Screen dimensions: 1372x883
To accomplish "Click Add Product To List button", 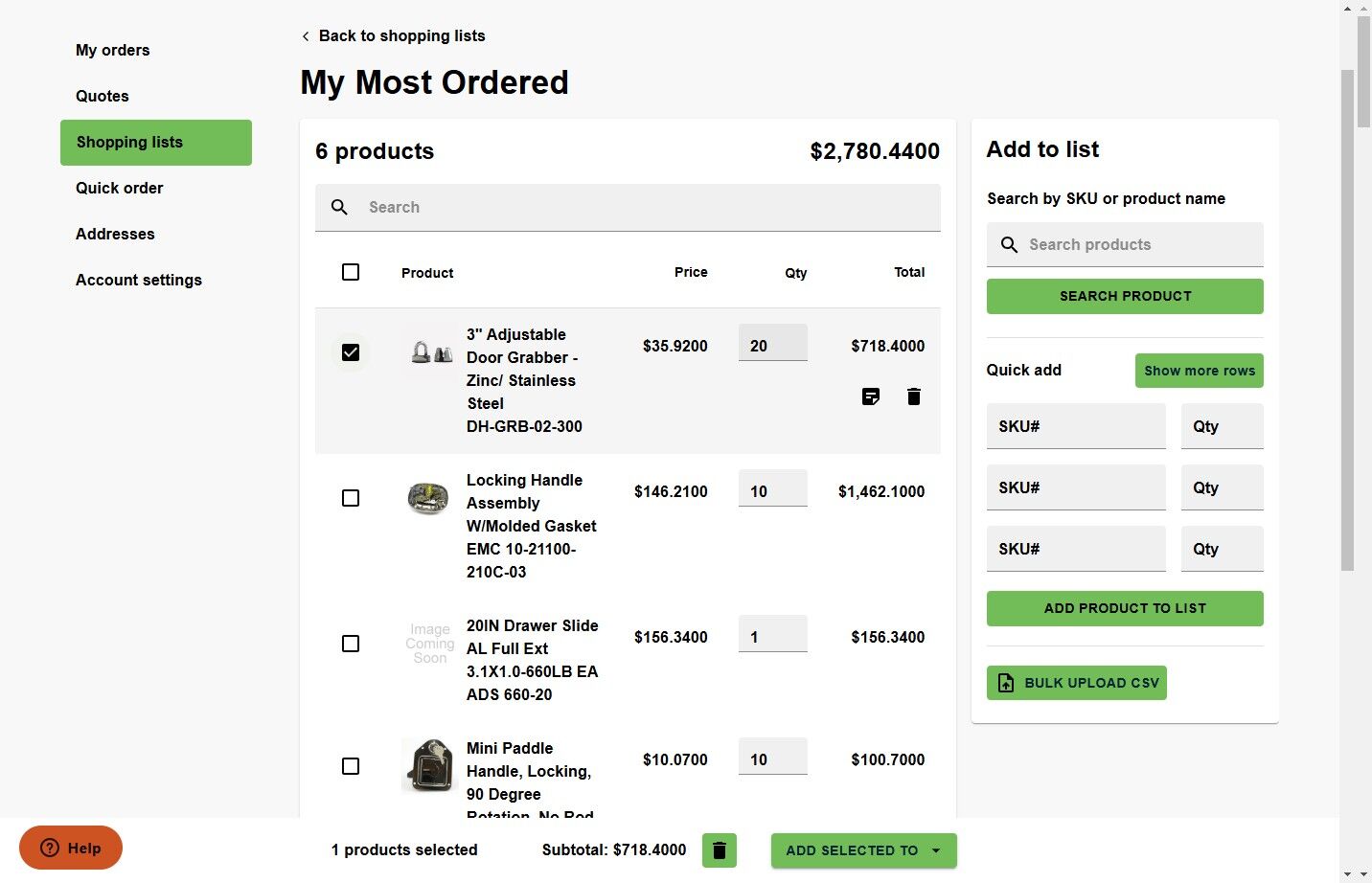I will (1125, 608).
